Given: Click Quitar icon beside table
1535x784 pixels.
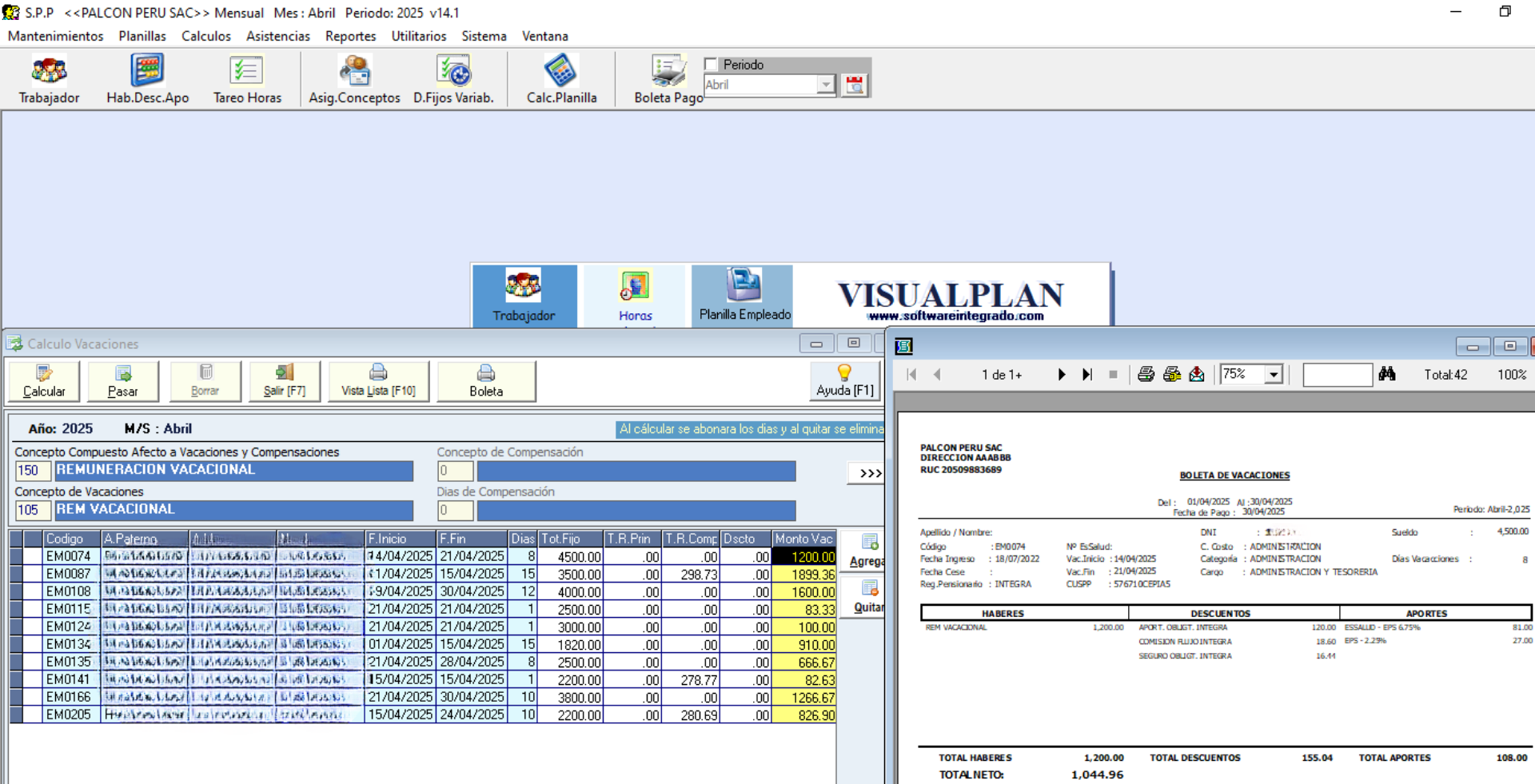Looking at the screenshot, I should point(867,596).
